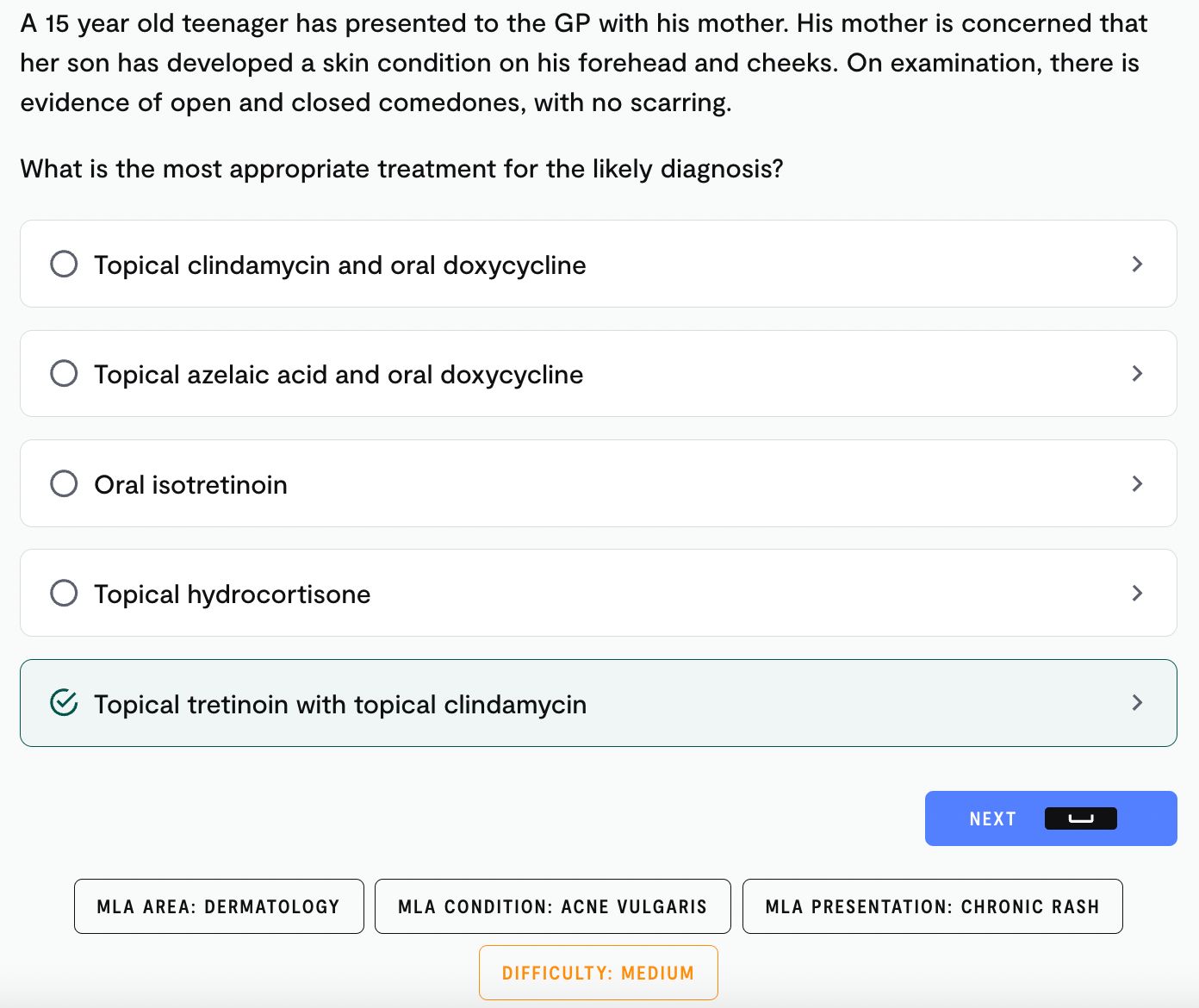Open the MLA Condition: Acne Vulgaris tag
Image resolution: width=1199 pixels, height=1008 pixels.
(x=553, y=906)
